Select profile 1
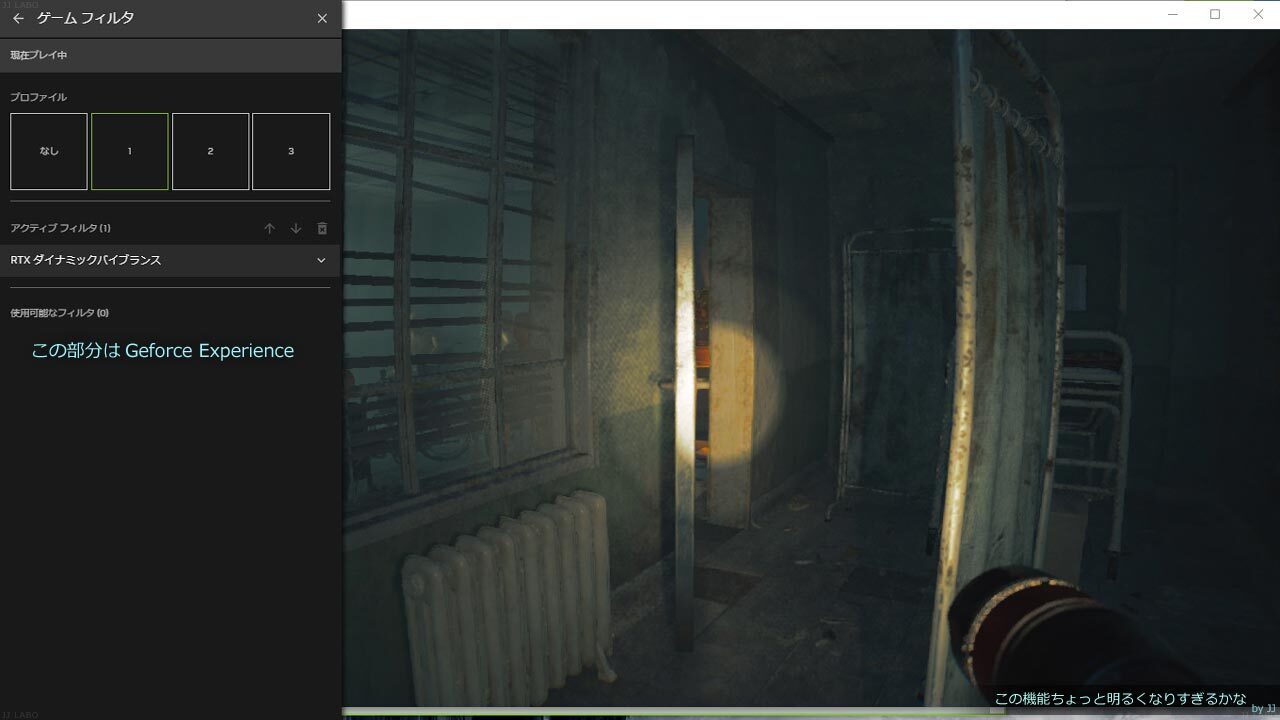Viewport: 1280px width, 720px height. click(x=130, y=151)
